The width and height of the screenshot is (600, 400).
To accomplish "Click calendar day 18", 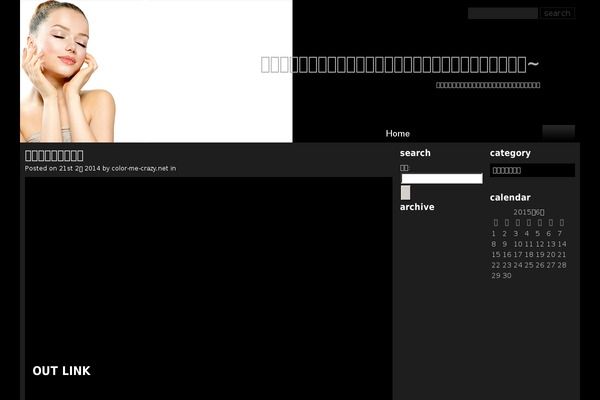I will (529, 255).
